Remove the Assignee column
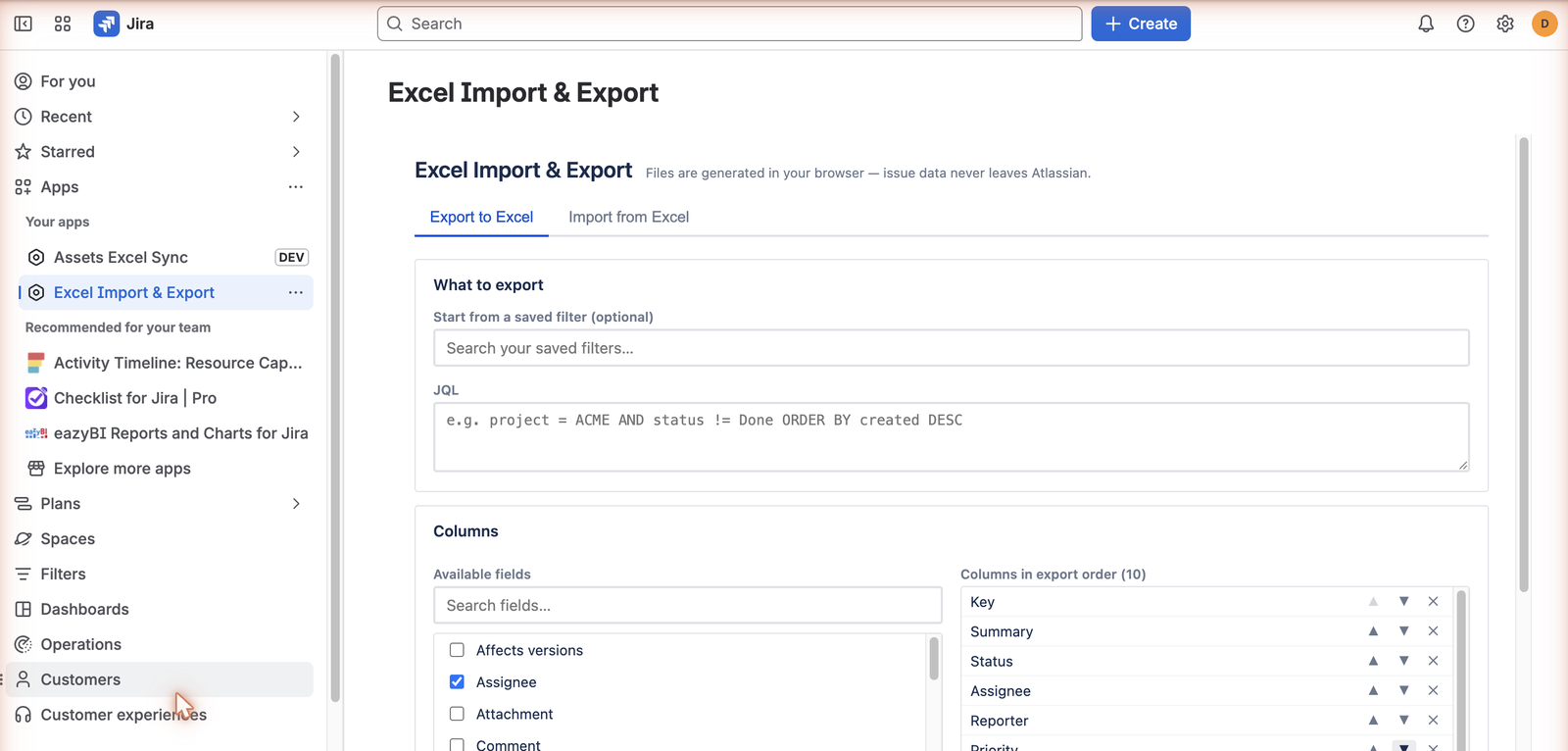This screenshot has height=751, width=1568. [1433, 690]
